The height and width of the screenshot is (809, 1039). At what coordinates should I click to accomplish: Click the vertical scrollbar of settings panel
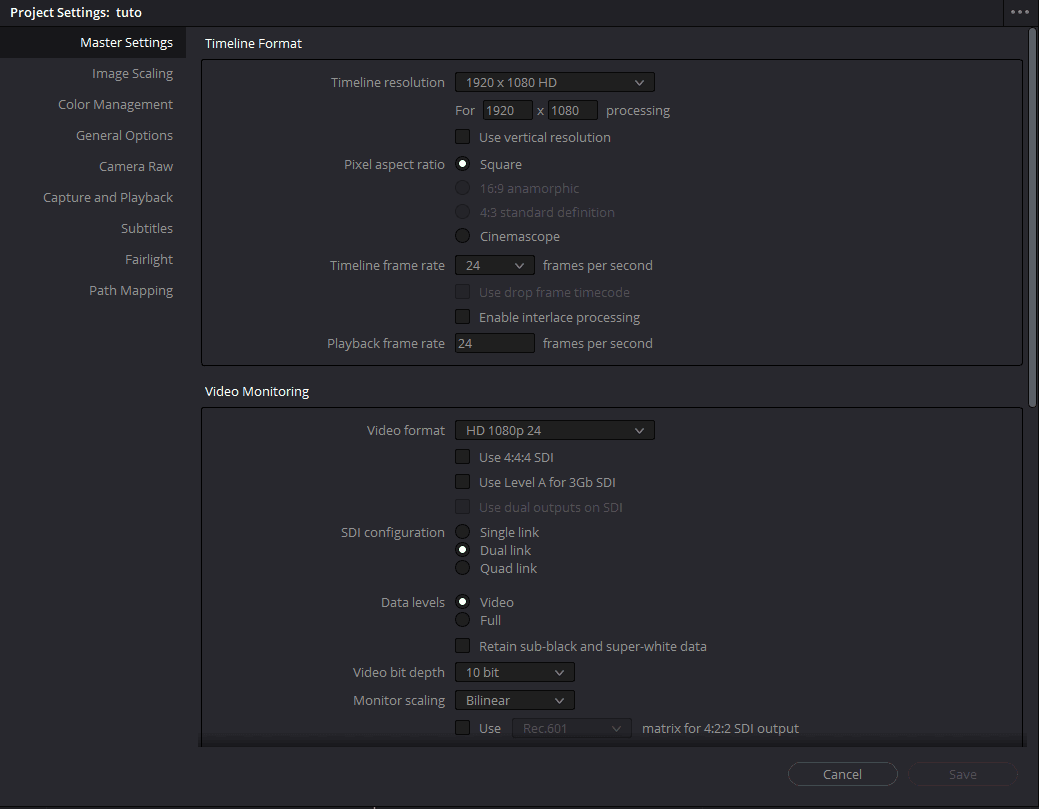1032,219
